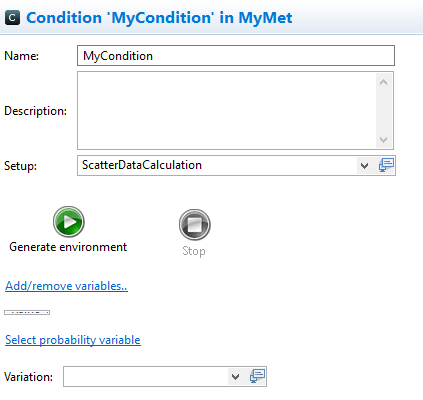The width and height of the screenshot is (423, 400).
Task: Click the Description scrollbar track between arrows
Action: click(383, 111)
